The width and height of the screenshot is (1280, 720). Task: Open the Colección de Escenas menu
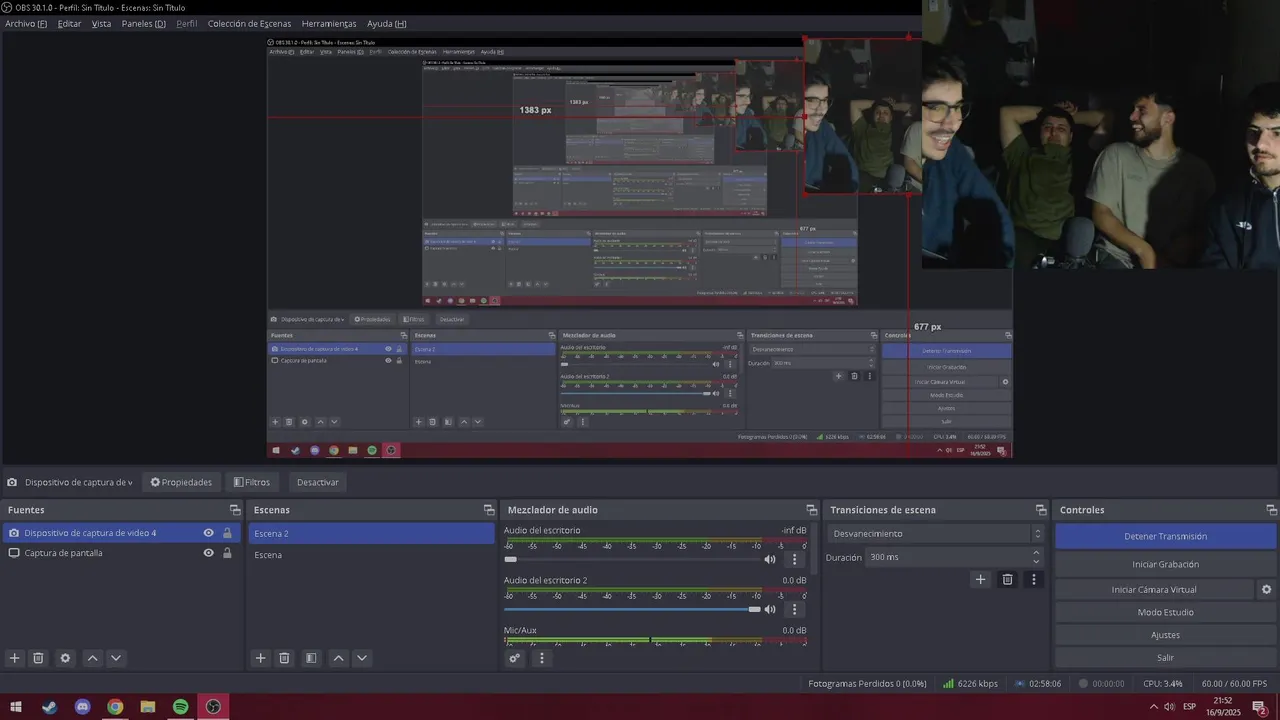pyautogui.click(x=249, y=23)
